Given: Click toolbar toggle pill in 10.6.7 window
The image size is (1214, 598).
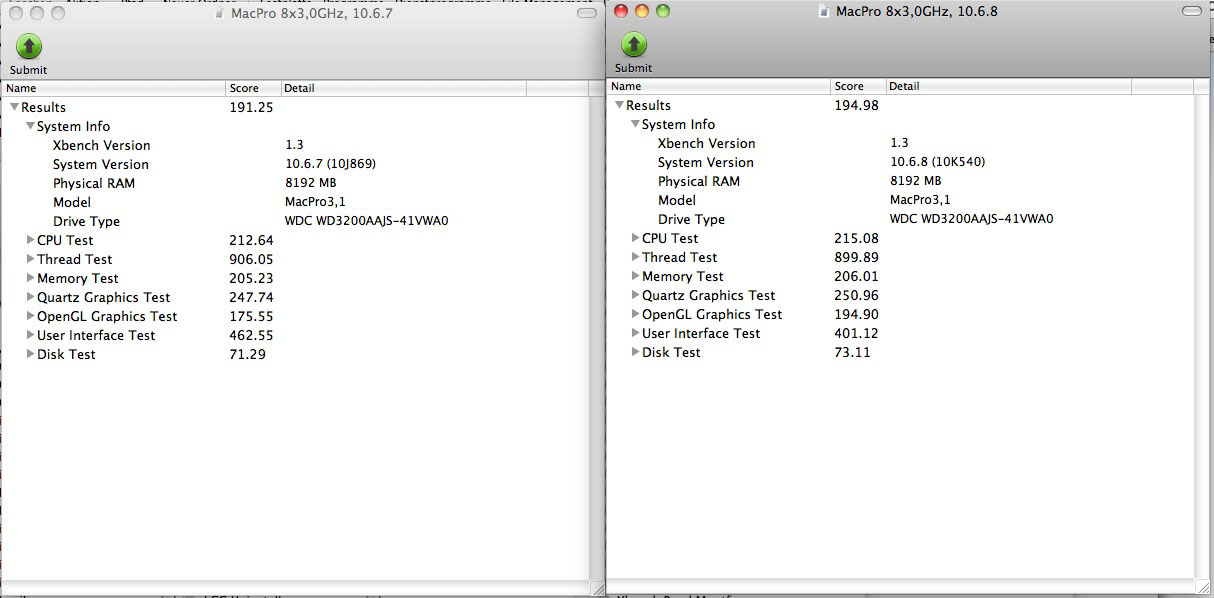Looking at the screenshot, I should (586, 13).
